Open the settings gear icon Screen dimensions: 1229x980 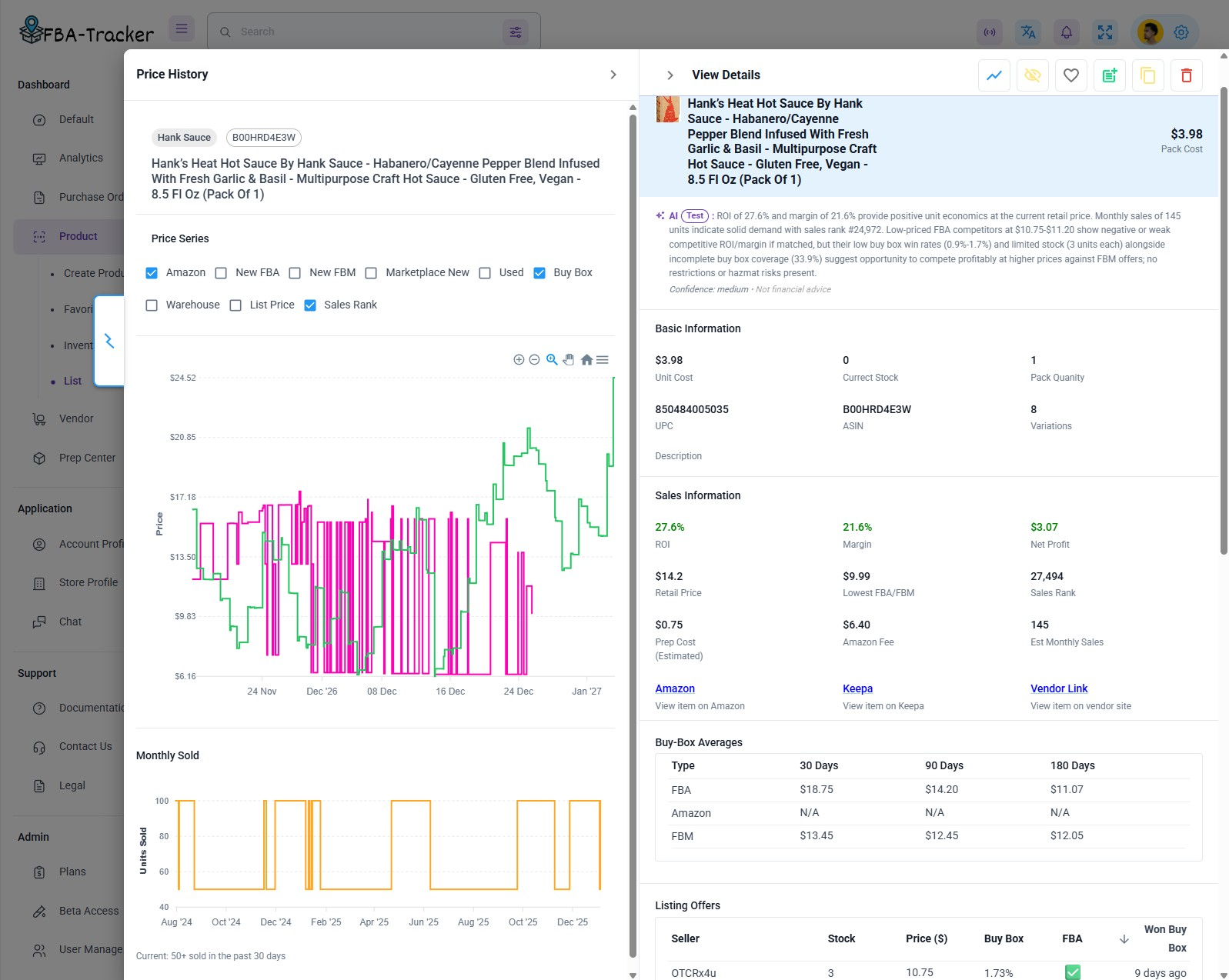coord(1181,32)
